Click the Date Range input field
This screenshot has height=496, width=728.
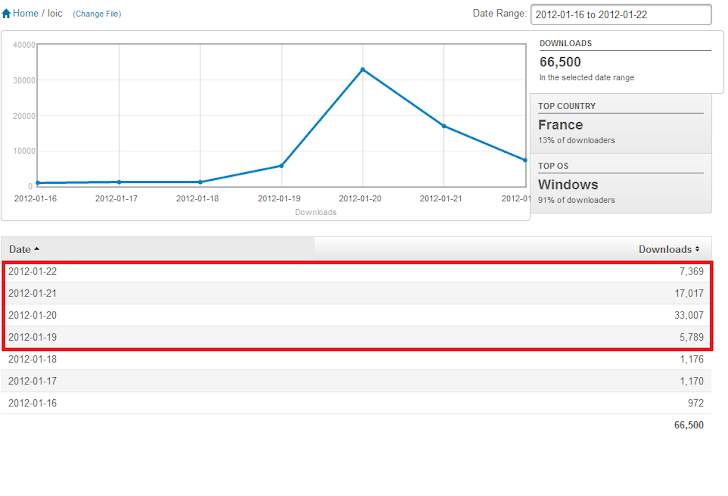(x=620, y=15)
